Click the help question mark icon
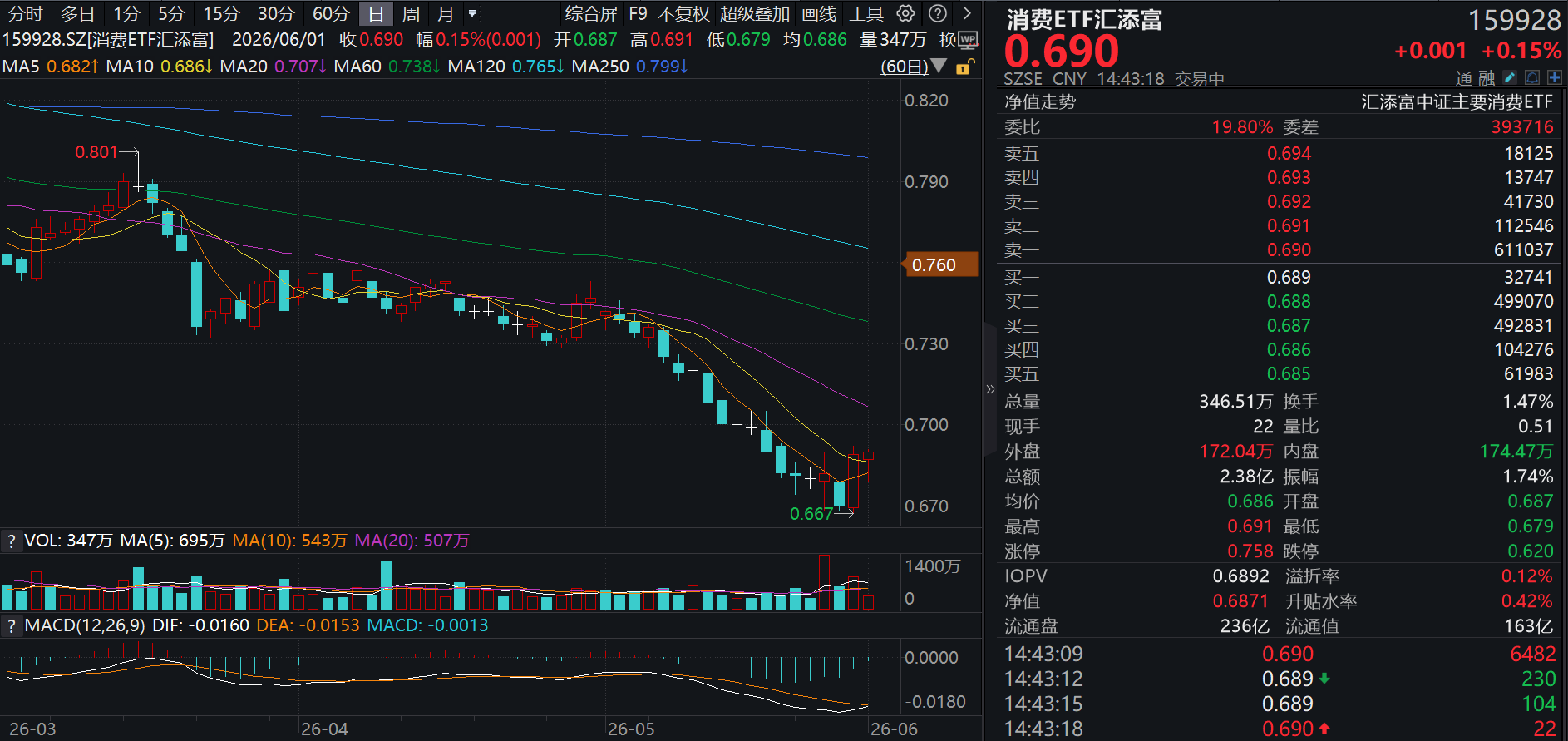Viewport: 1568px width, 741px height. (x=938, y=13)
